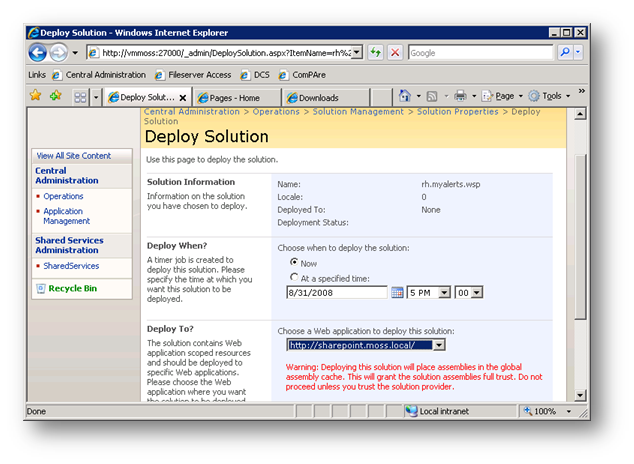
Task: Click the Favorites Center star icon
Action: 36,96
